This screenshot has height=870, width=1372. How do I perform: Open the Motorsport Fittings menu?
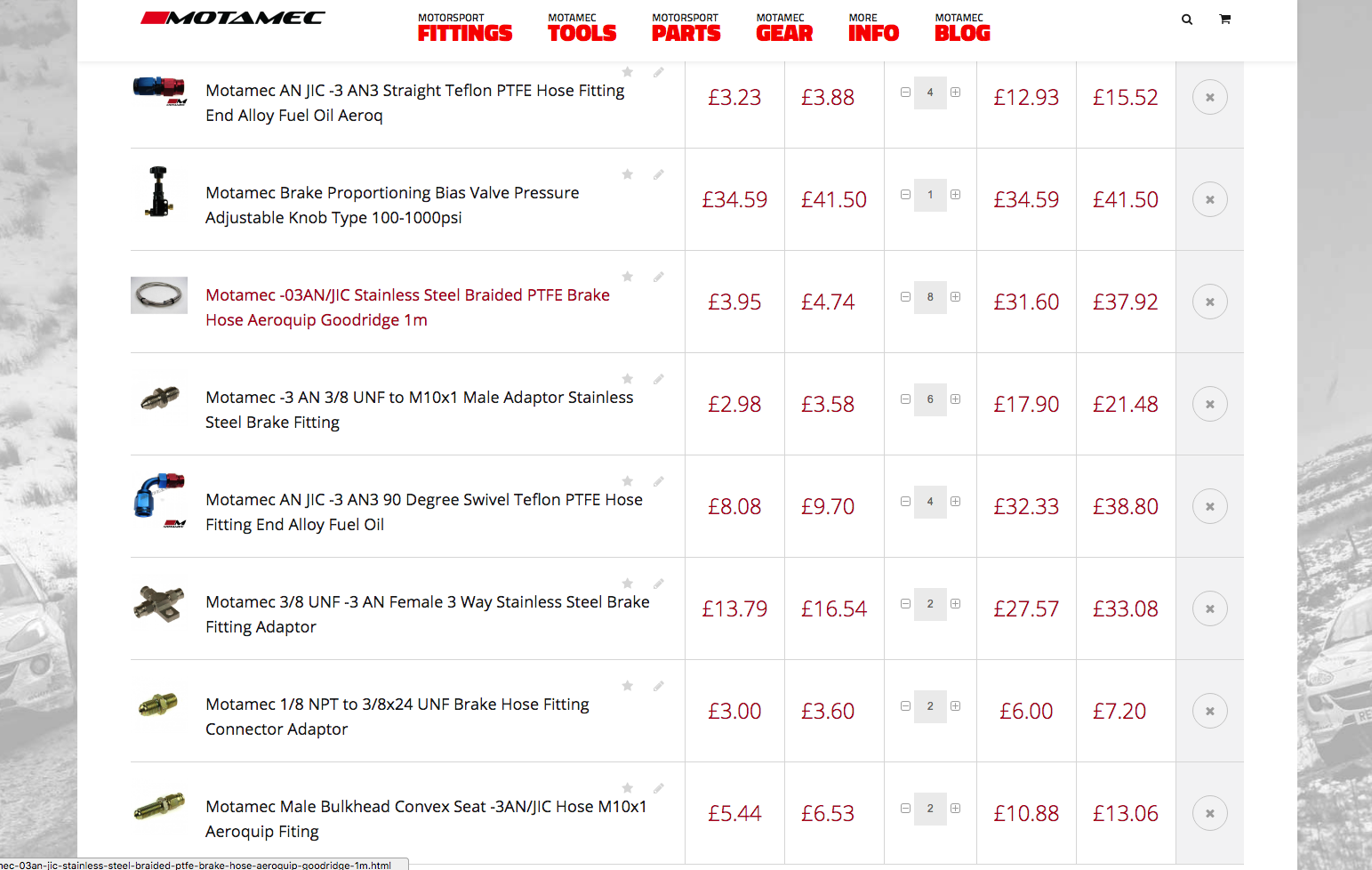465,28
